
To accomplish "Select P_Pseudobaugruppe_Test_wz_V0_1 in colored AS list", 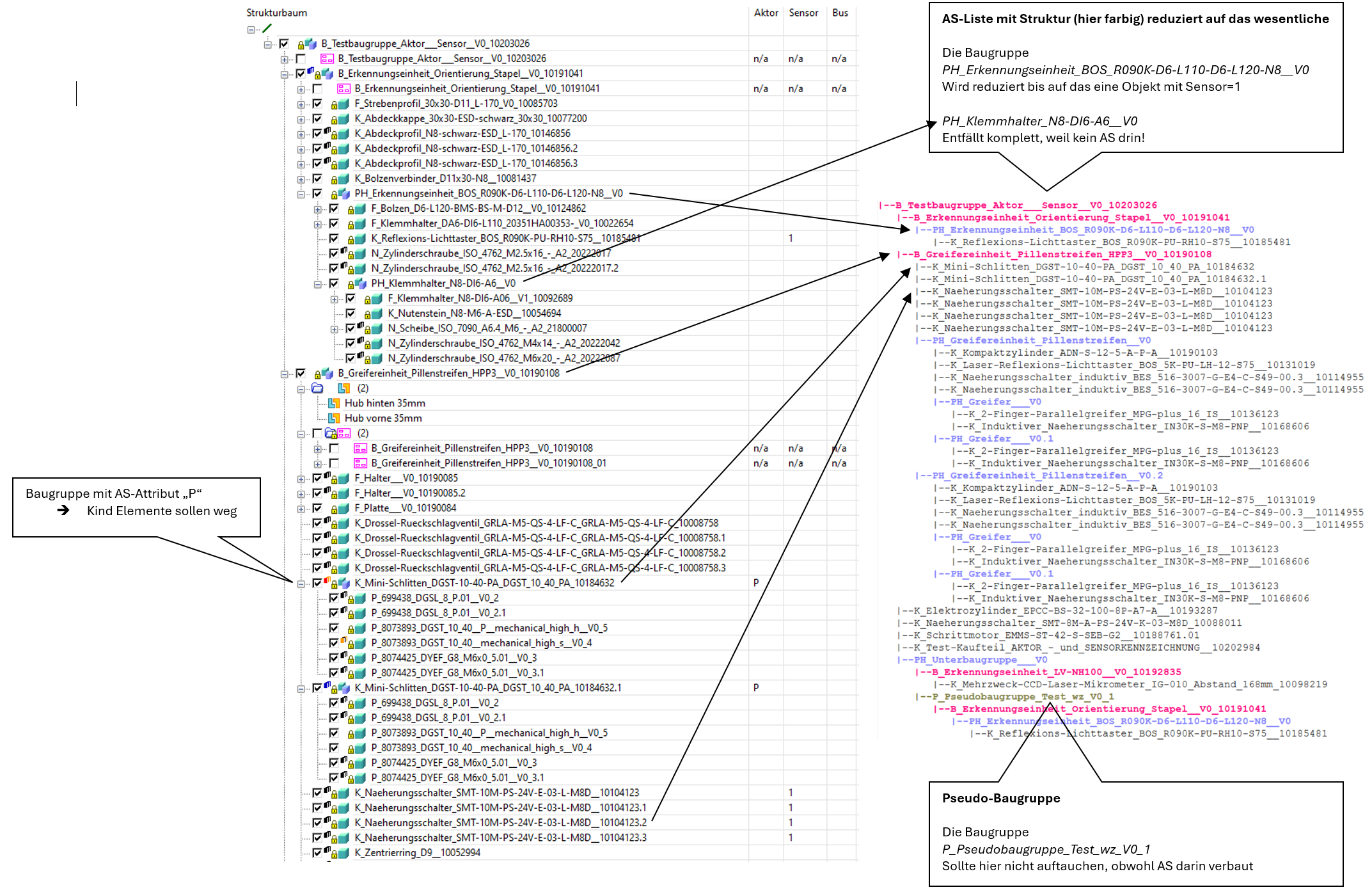I will click(1022, 696).
